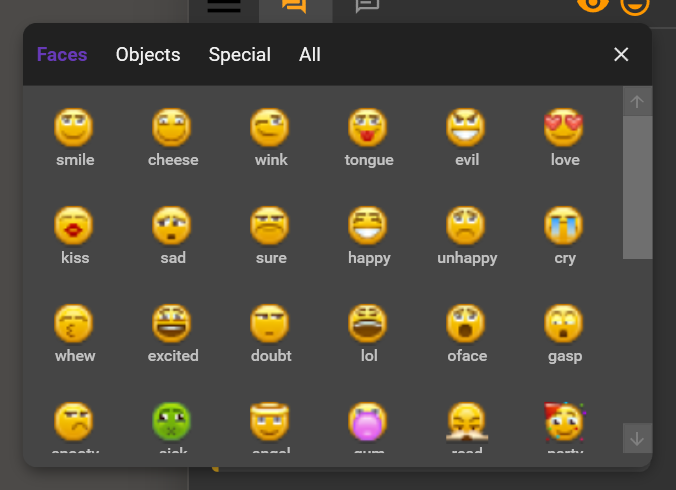Pick the angel halo emoticon
The width and height of the screenshot is (676, 490).
pyautogui.click(x=269, y=422)
